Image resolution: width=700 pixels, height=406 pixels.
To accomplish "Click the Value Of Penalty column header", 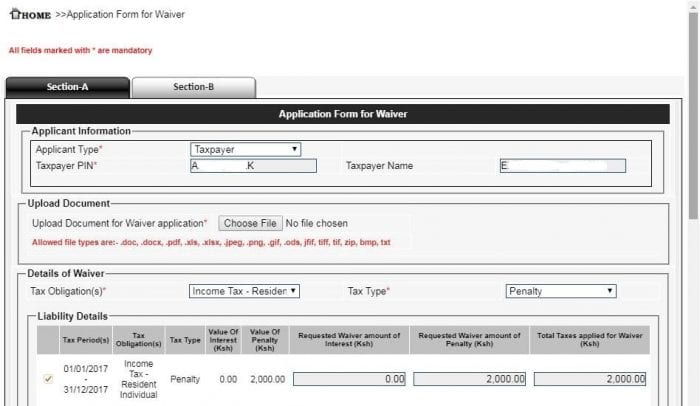I will click(x=265, y=339).
